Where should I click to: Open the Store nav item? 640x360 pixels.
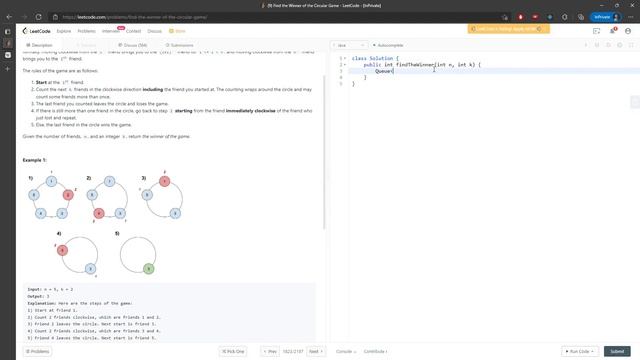coord(177,31)
